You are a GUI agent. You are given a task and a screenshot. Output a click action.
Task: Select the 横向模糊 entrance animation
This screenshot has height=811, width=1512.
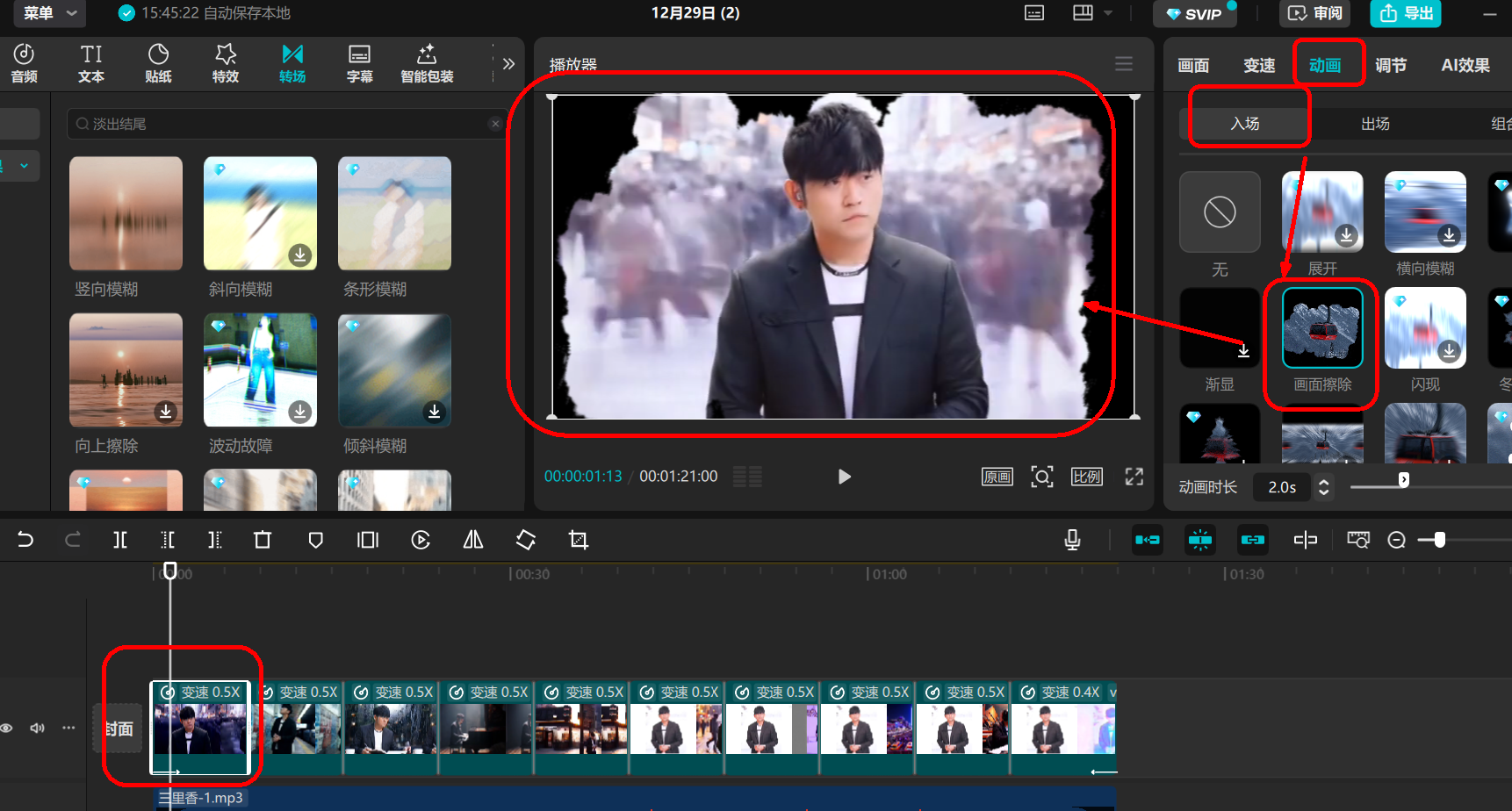point(1425,212)
